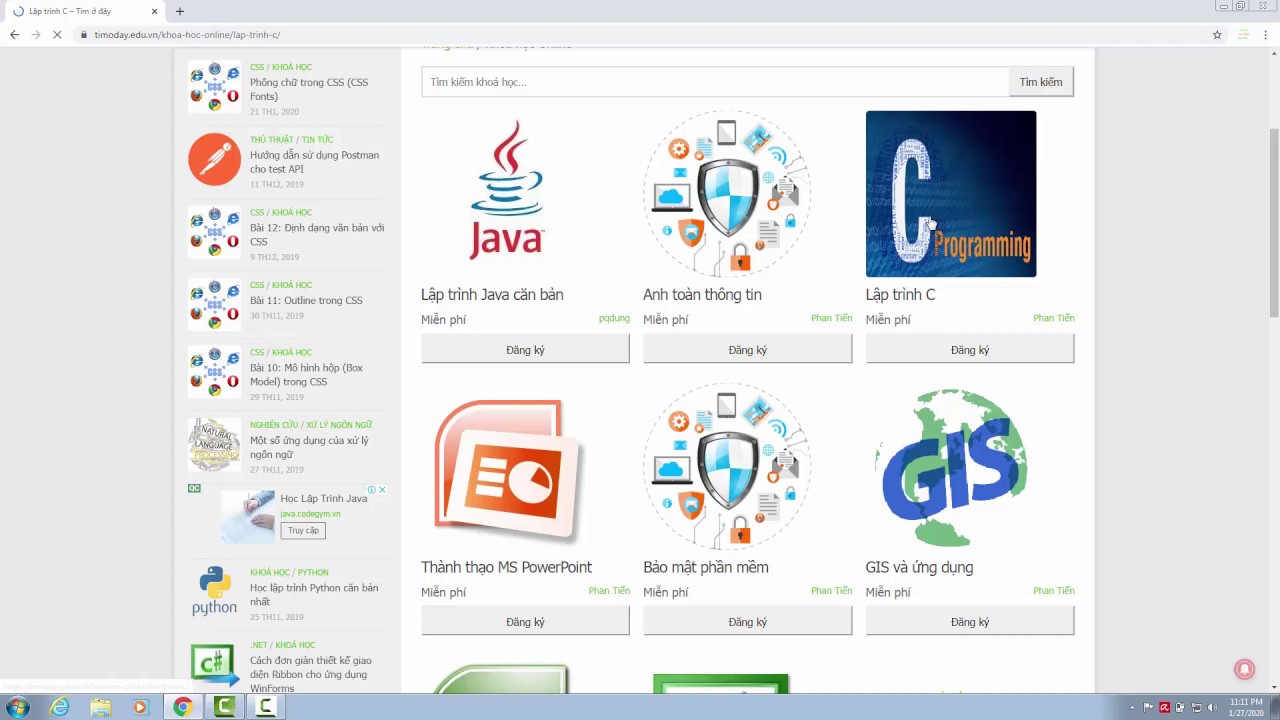The width and height of the screenshot is (1280, 720).
Task: Open the Chrome menu
Action: click(1266, 35)
